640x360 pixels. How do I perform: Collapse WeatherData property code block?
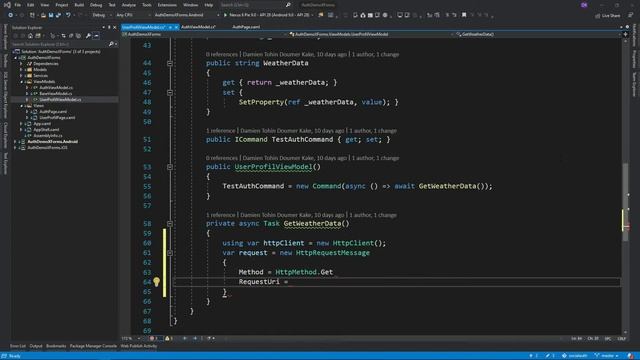[170, 63]
